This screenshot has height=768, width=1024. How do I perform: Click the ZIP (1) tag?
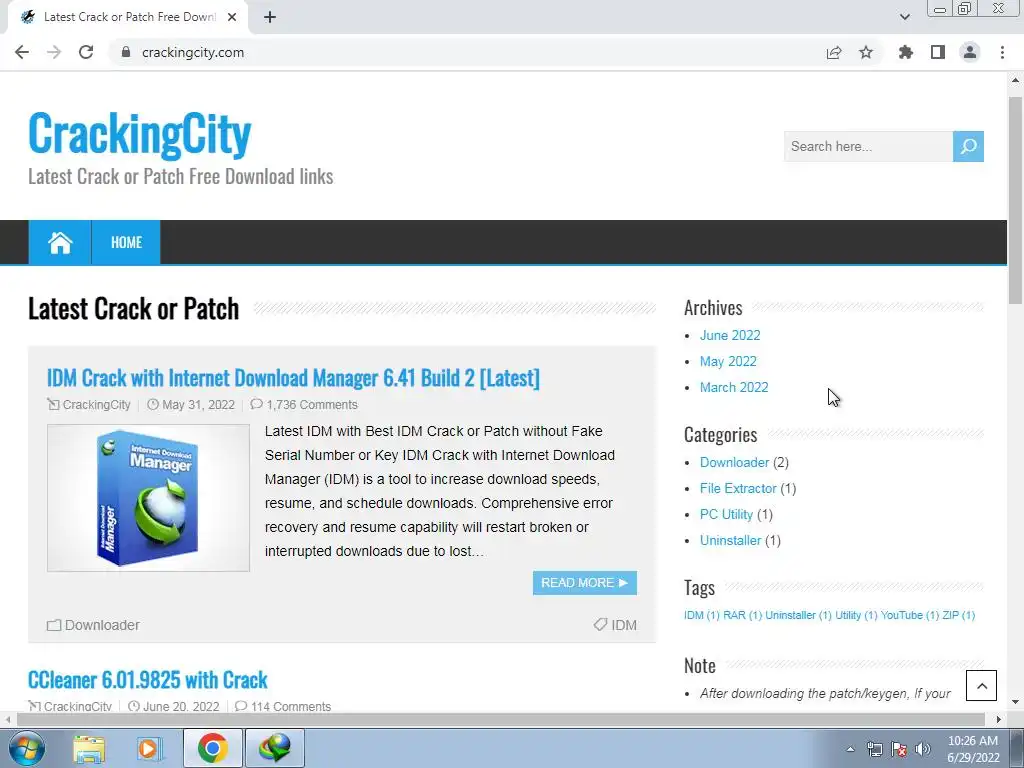(959, 615)
